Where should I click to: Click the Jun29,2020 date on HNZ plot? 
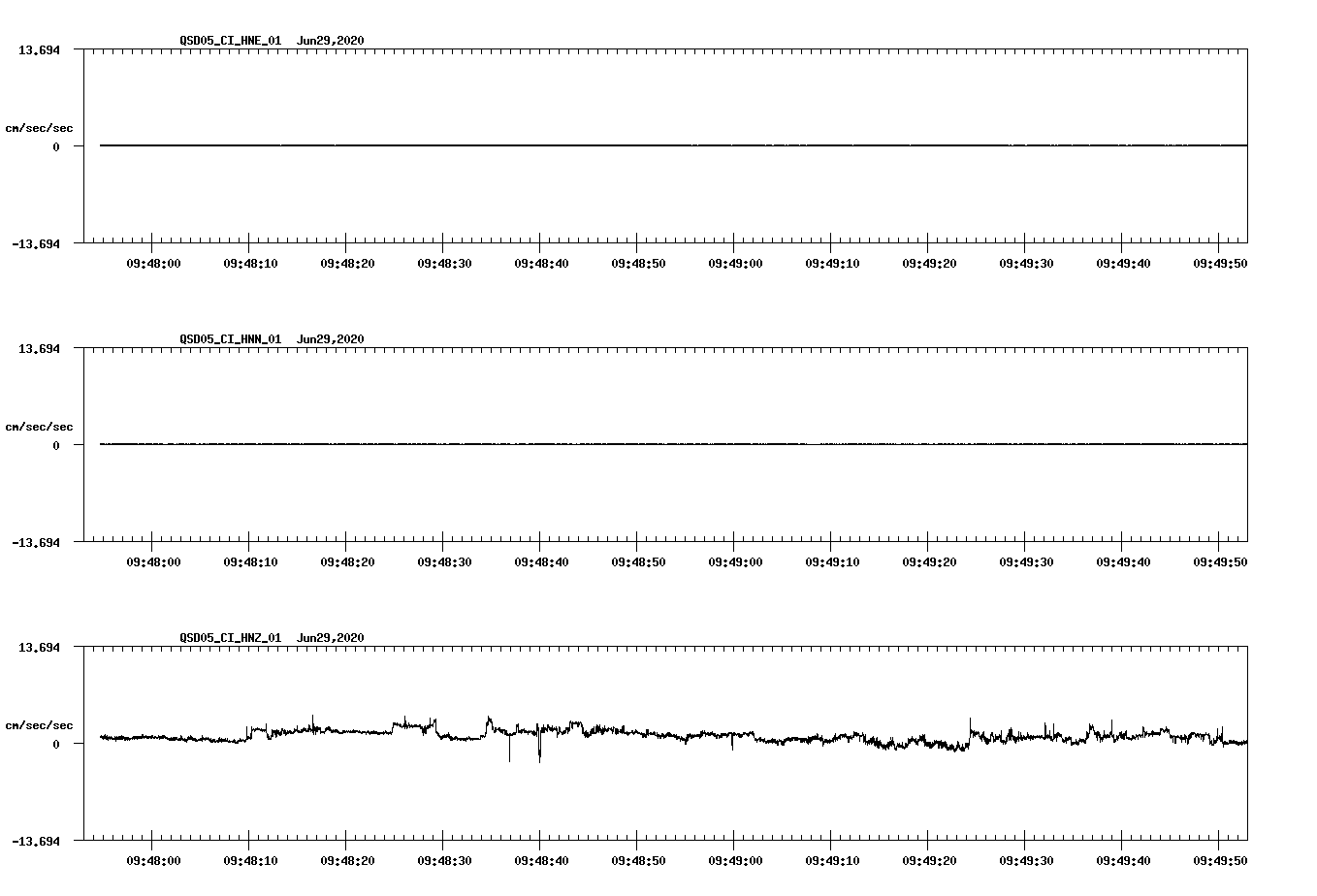point(330,638)
